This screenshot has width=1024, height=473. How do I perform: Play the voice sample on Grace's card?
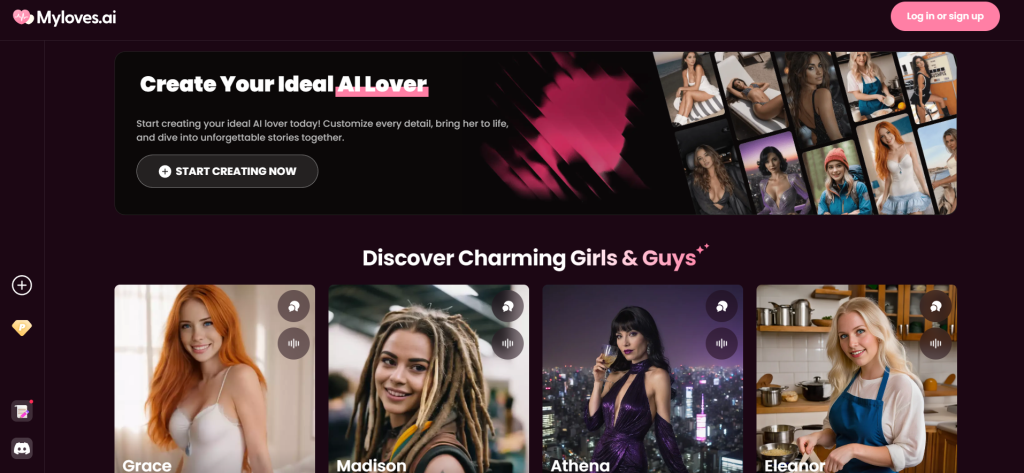[x=294, y=344]
